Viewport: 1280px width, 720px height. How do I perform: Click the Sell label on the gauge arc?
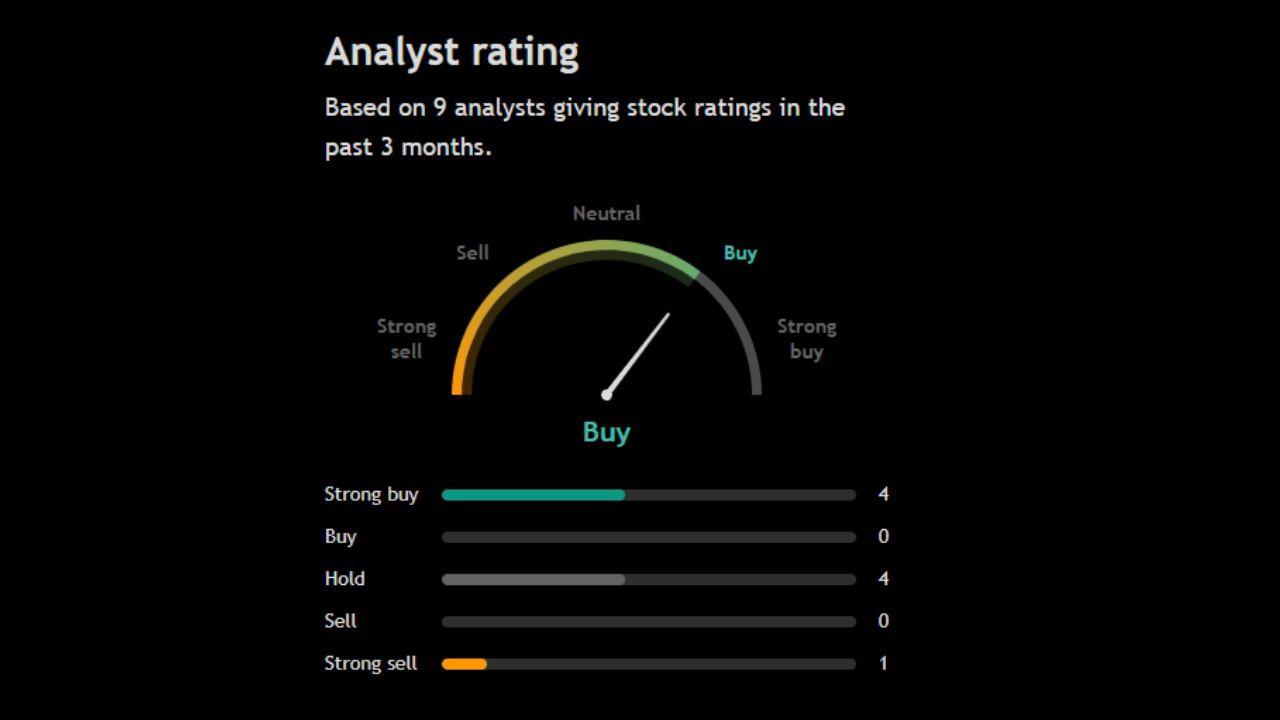(x=472, y=253)
